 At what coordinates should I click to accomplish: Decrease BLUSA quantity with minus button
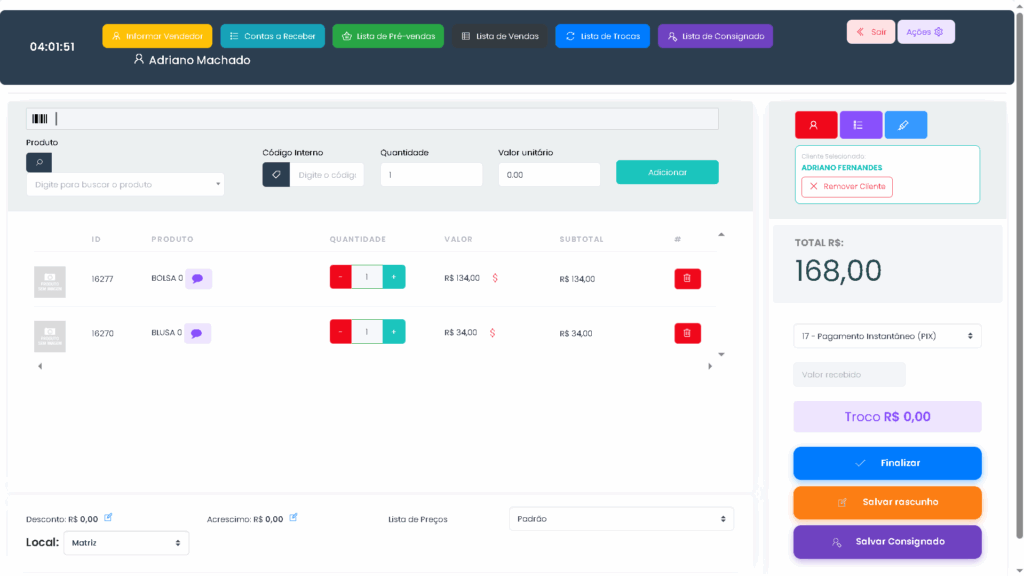point(341,333)
